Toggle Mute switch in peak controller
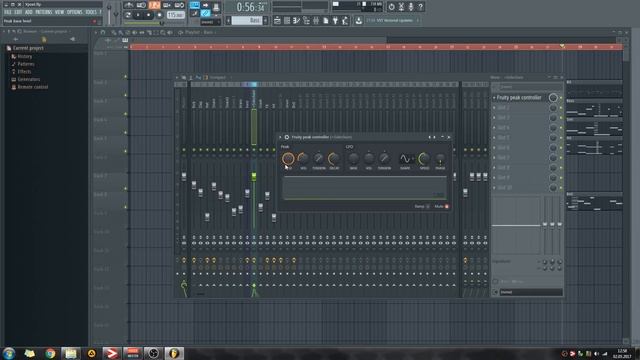Viewport: 640px width, 360px height. [x=447, y=207]
